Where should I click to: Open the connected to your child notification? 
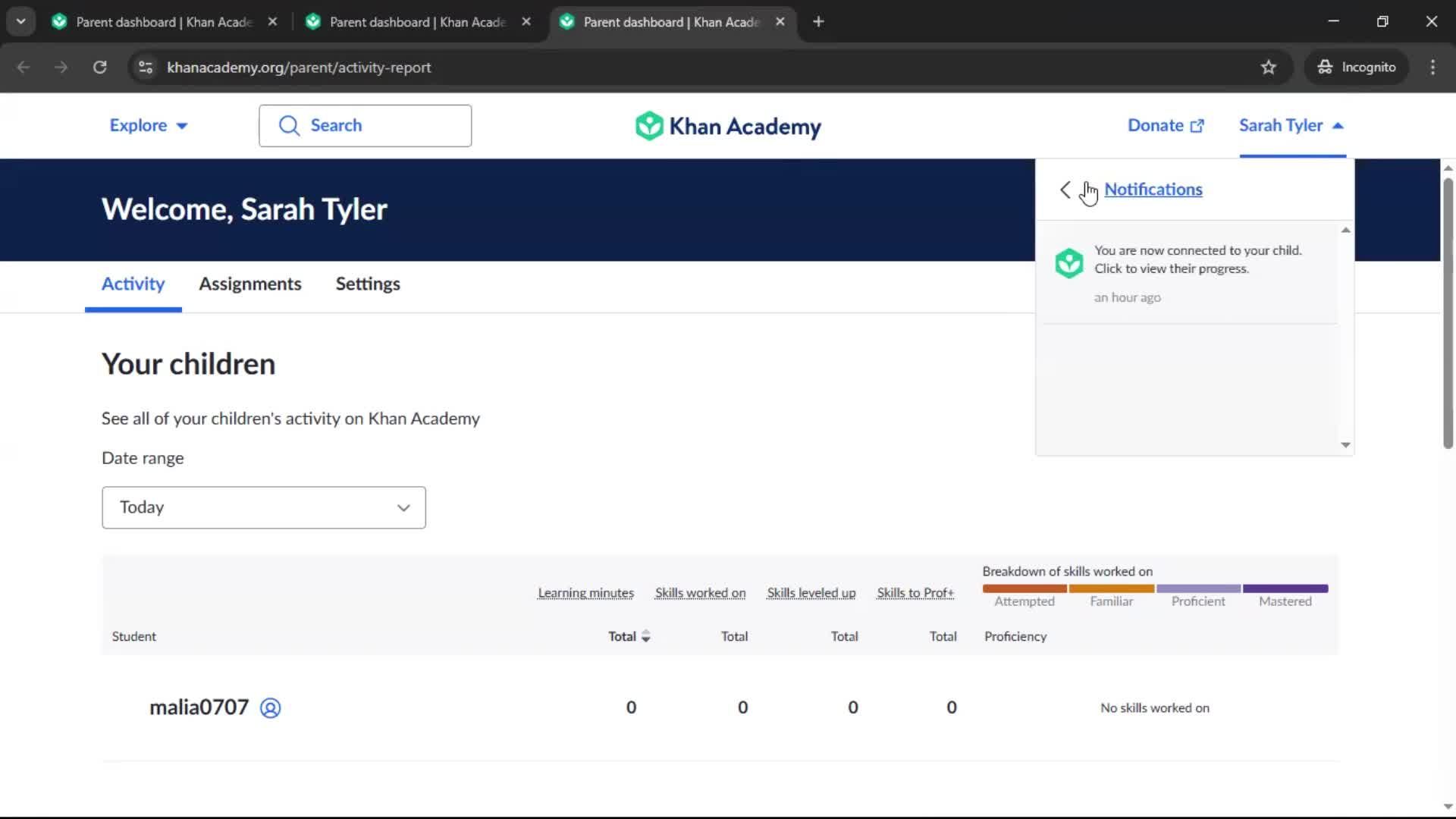[x=1191, y=273]
